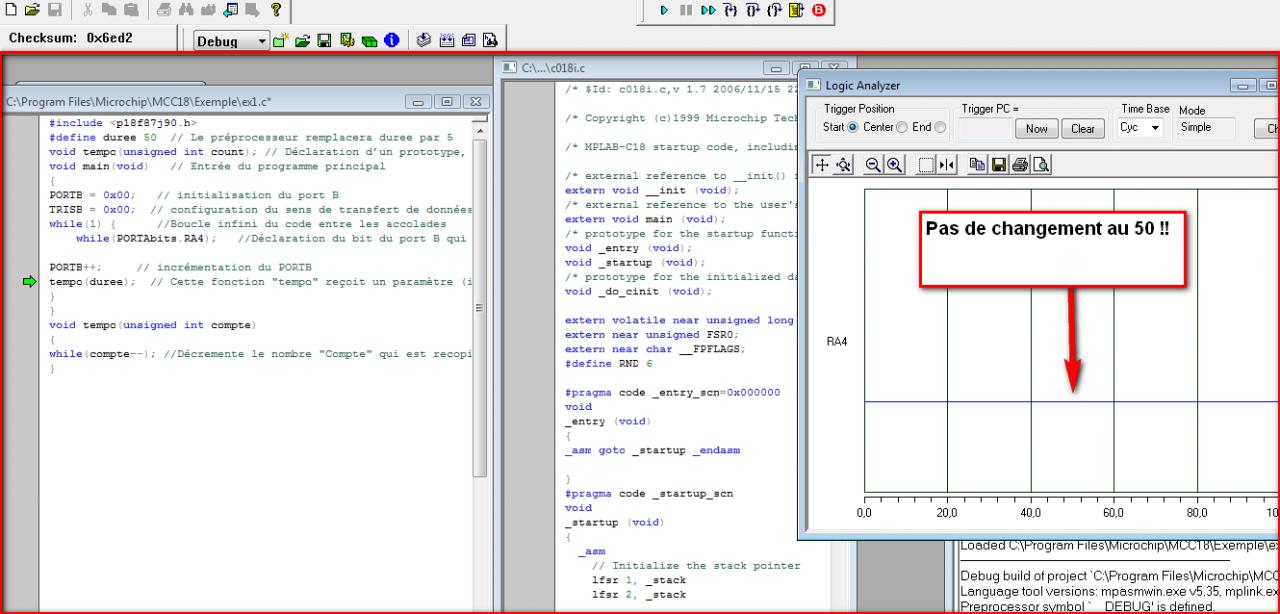Select the End trigger position

938,128
